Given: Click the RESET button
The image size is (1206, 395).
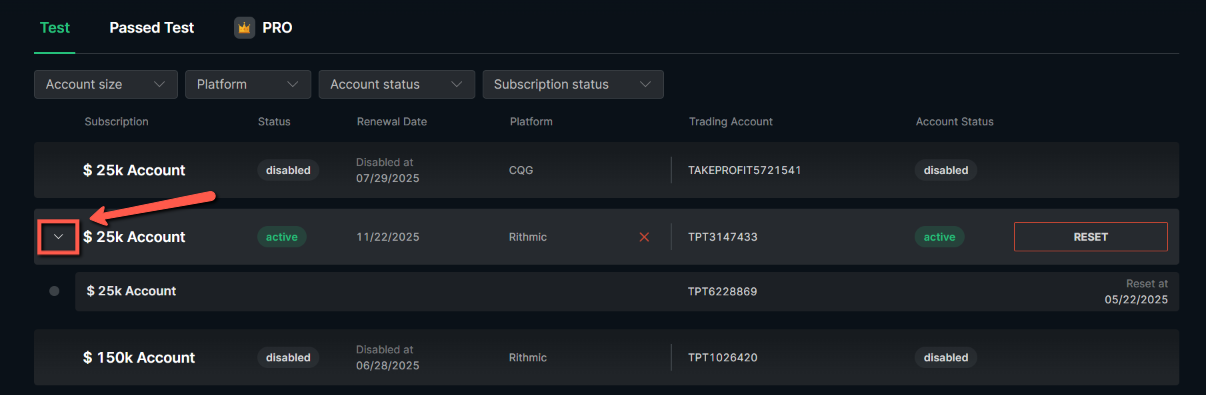Looking at the screenshot, I should (1091, 237).
